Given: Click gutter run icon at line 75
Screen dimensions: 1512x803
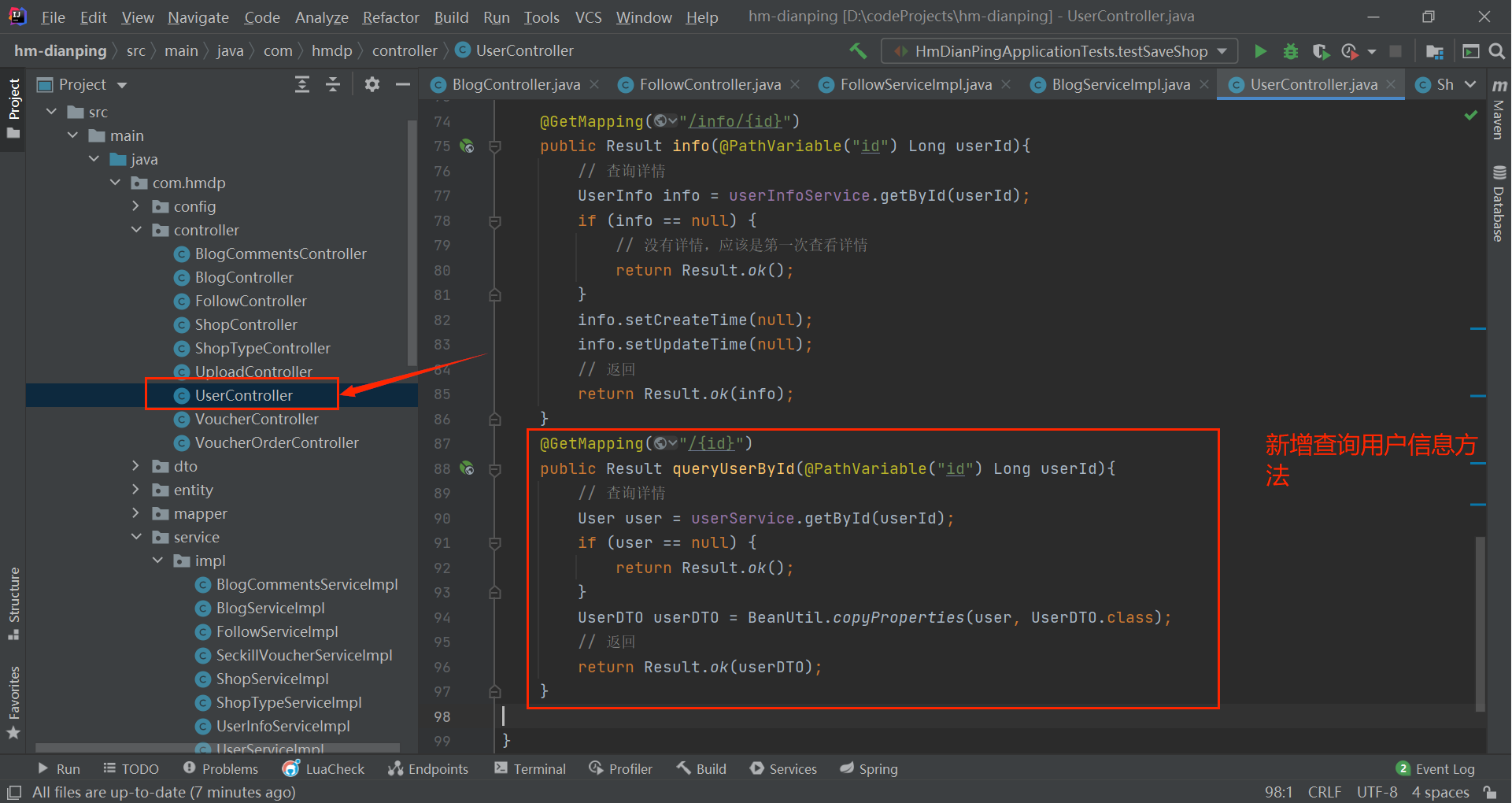Looking at the screenshot, I should (x=467, y=146).
